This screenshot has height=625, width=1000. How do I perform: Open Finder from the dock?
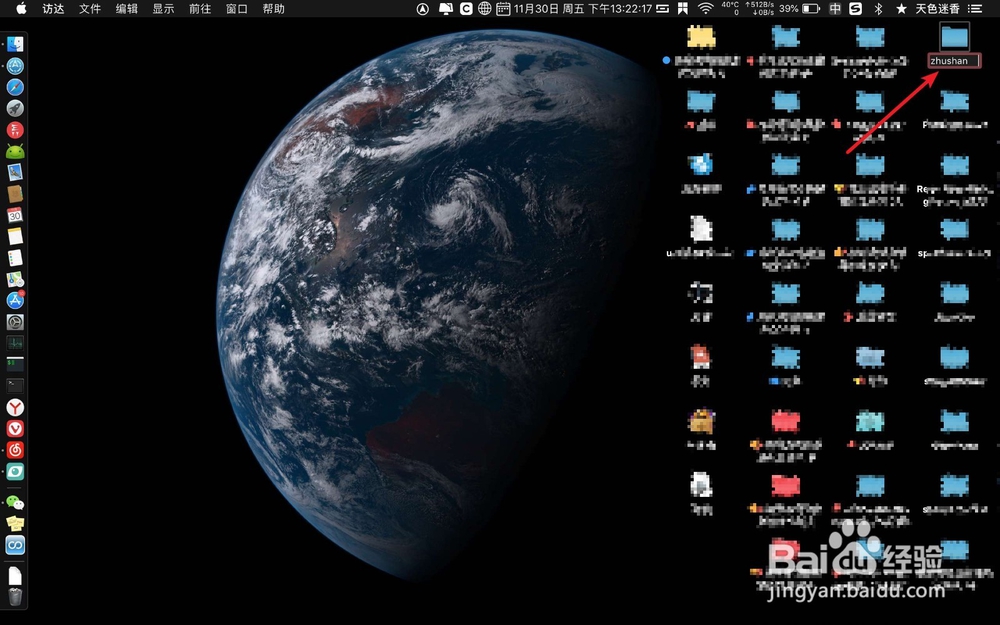point(15,44)
